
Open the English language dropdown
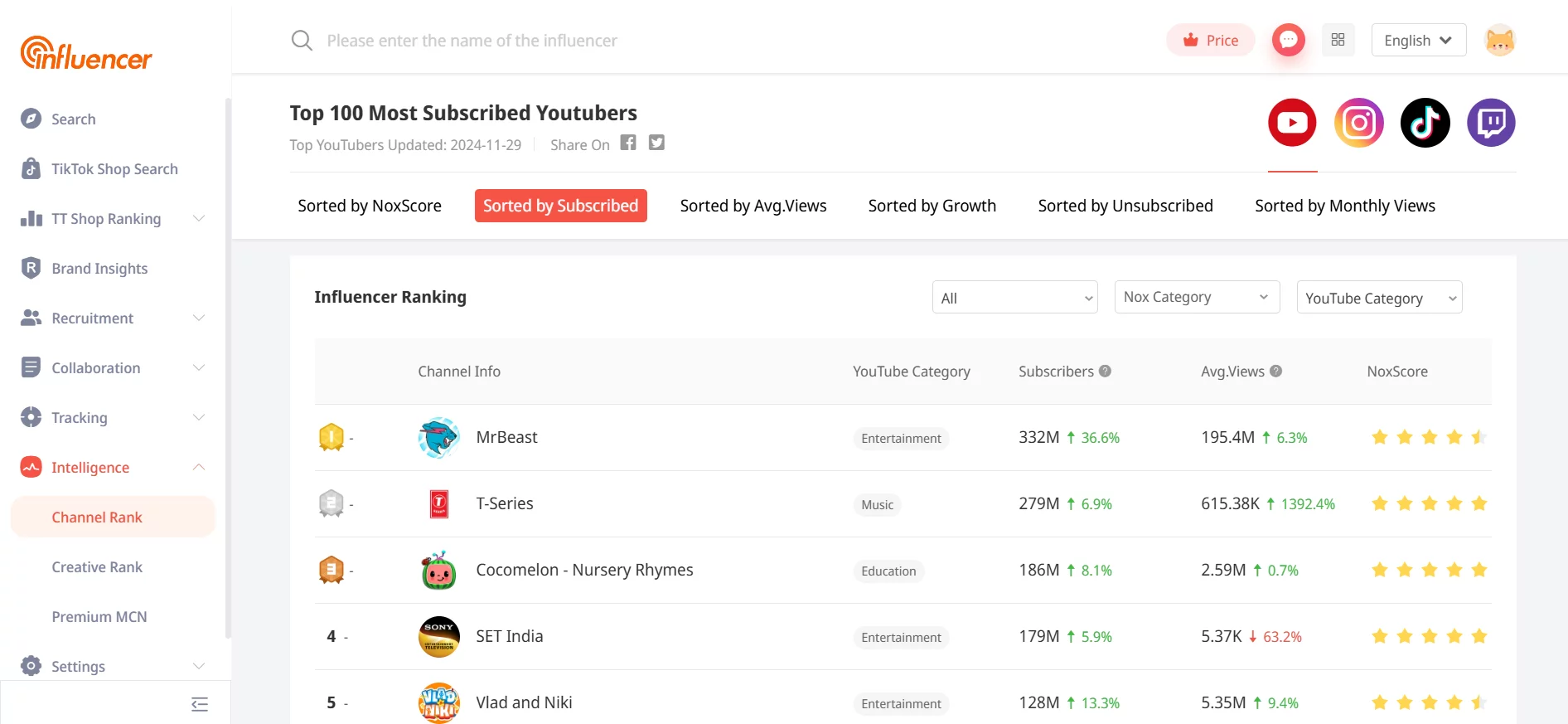click(x=1419, y=40)
